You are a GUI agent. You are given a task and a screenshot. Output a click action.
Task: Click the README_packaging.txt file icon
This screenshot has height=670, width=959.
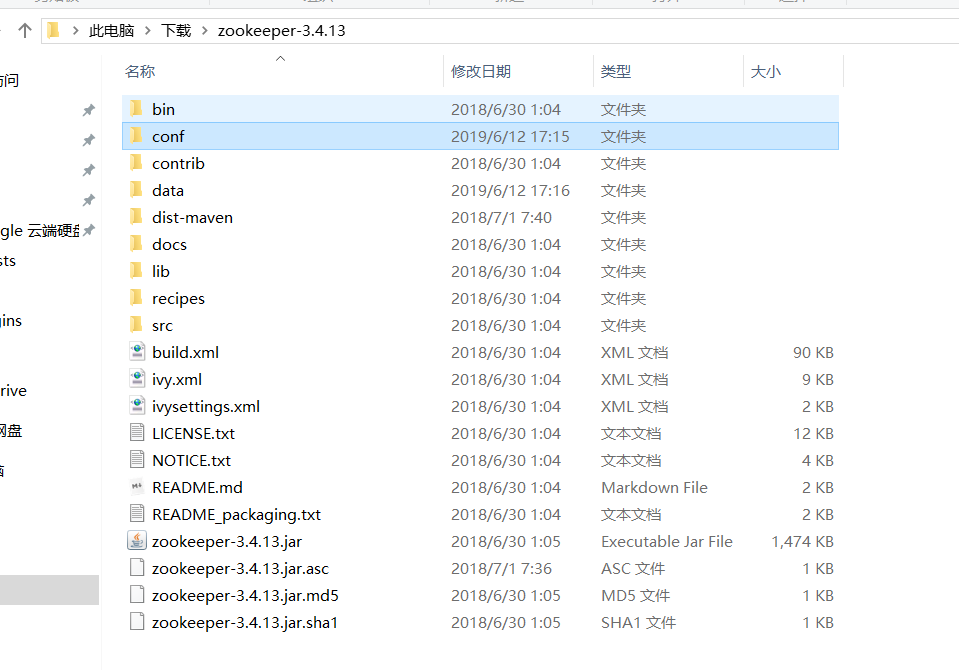pyautogui.click(x=137, y=514)
